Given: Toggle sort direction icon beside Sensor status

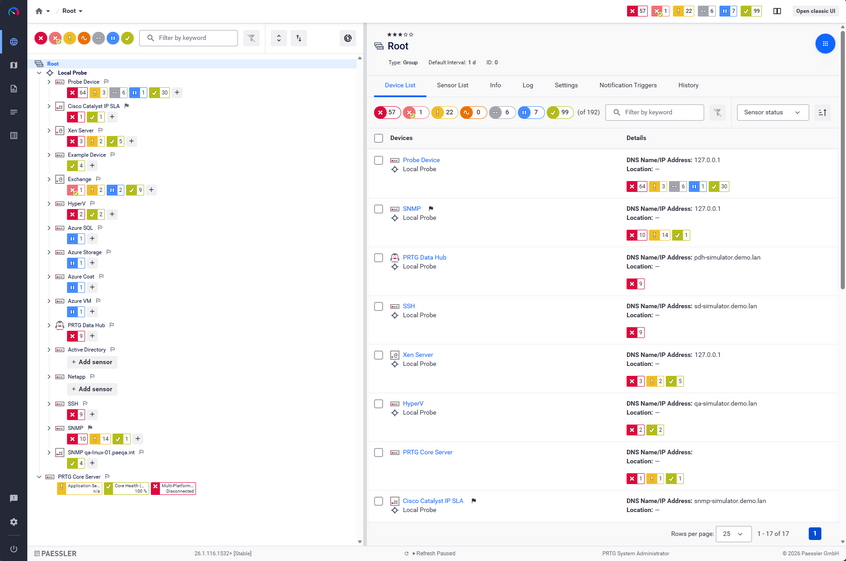Looking at the screenshot, I should pos(822,112).
